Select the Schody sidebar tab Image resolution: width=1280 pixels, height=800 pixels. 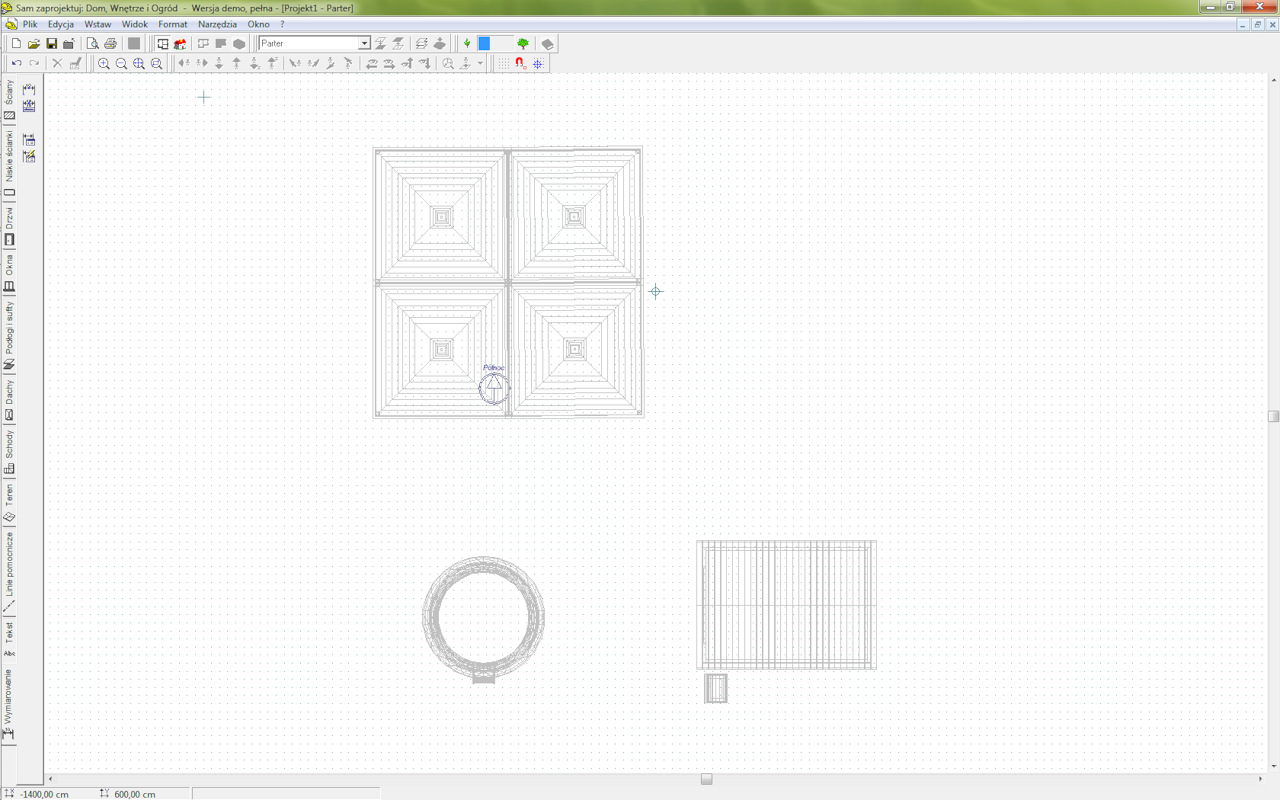(9, 451)
